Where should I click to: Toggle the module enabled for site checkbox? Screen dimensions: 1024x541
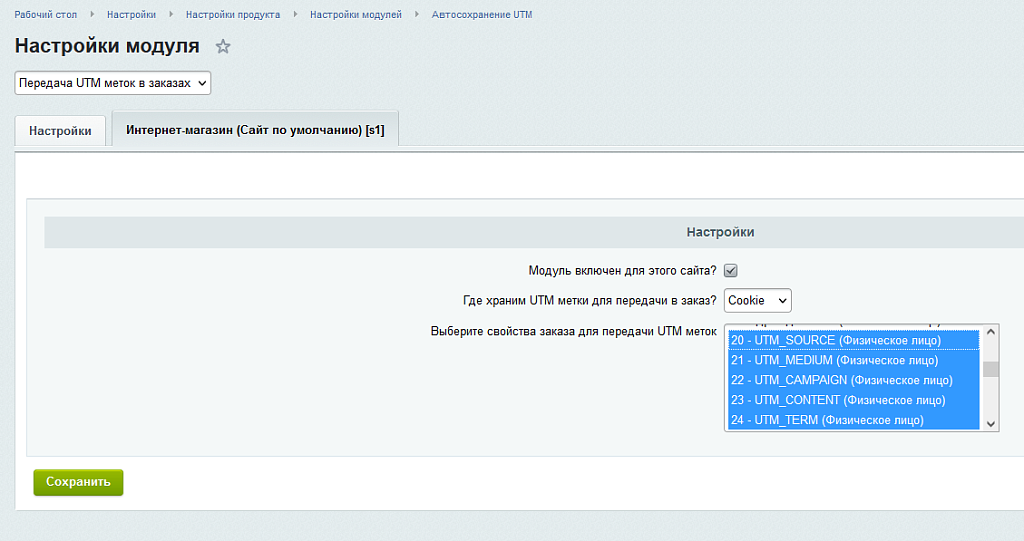(x=731, y=271)
